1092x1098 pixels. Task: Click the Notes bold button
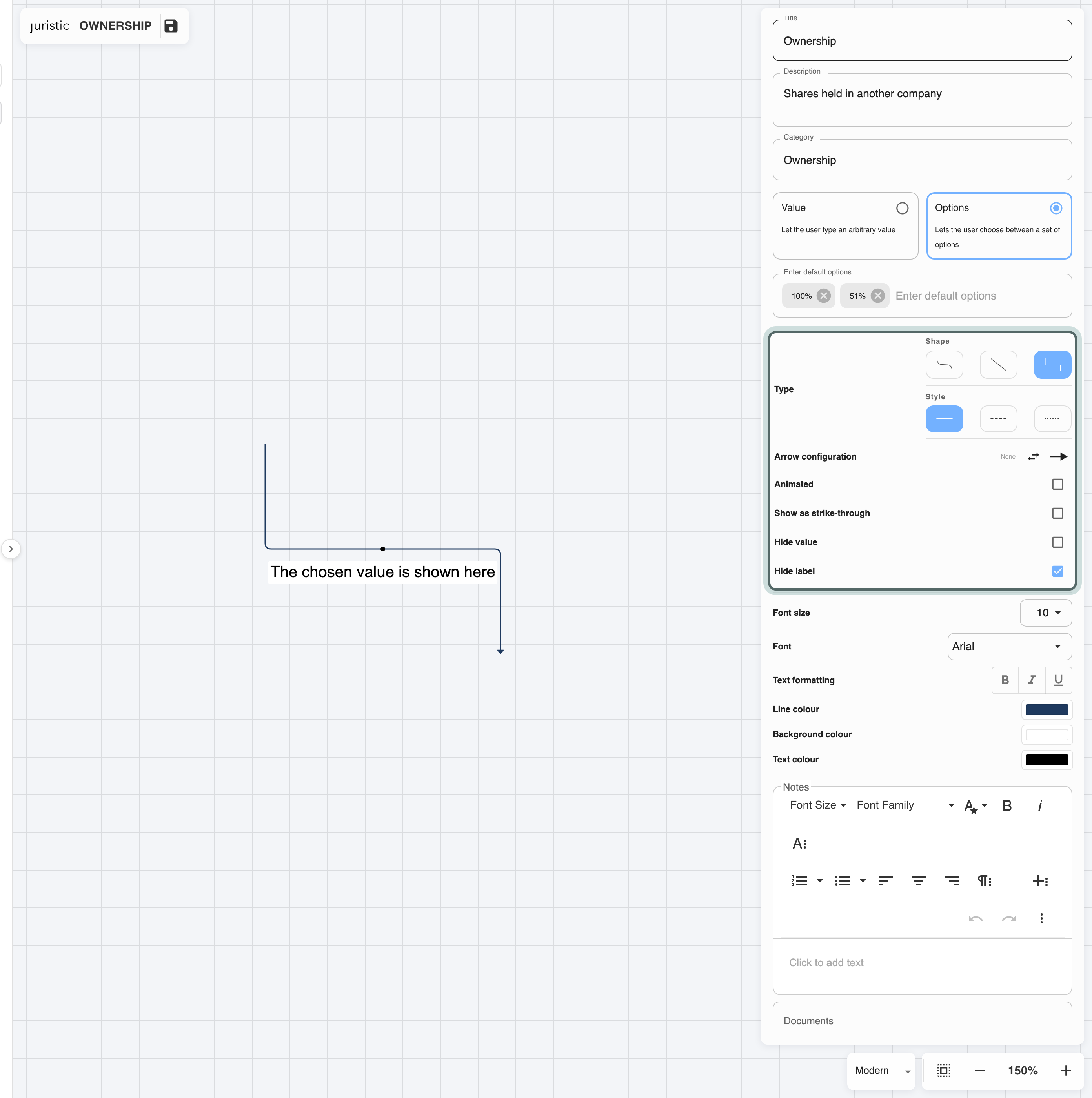tap(1007, 806)
